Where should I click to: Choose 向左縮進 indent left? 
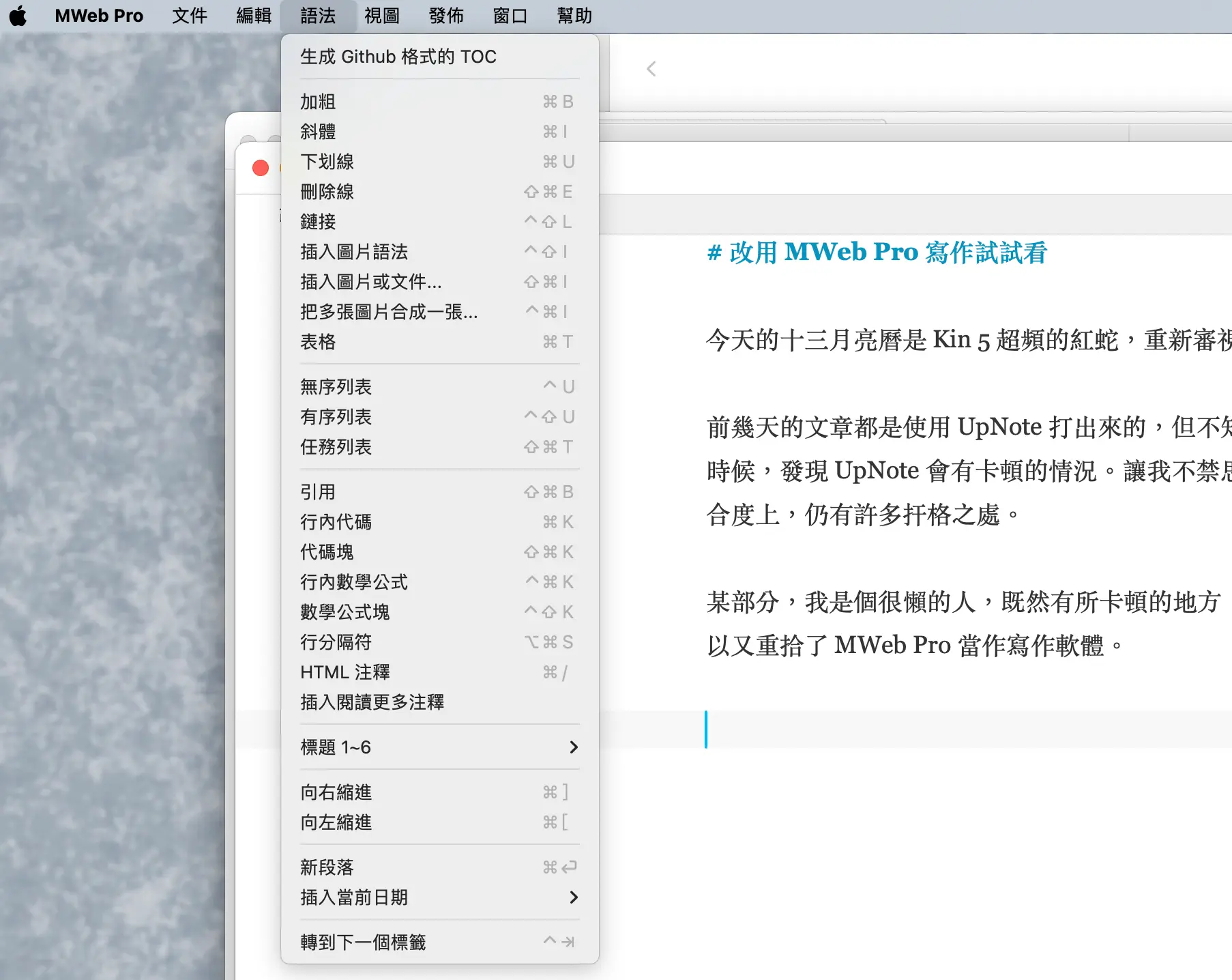tap(440, 822)
